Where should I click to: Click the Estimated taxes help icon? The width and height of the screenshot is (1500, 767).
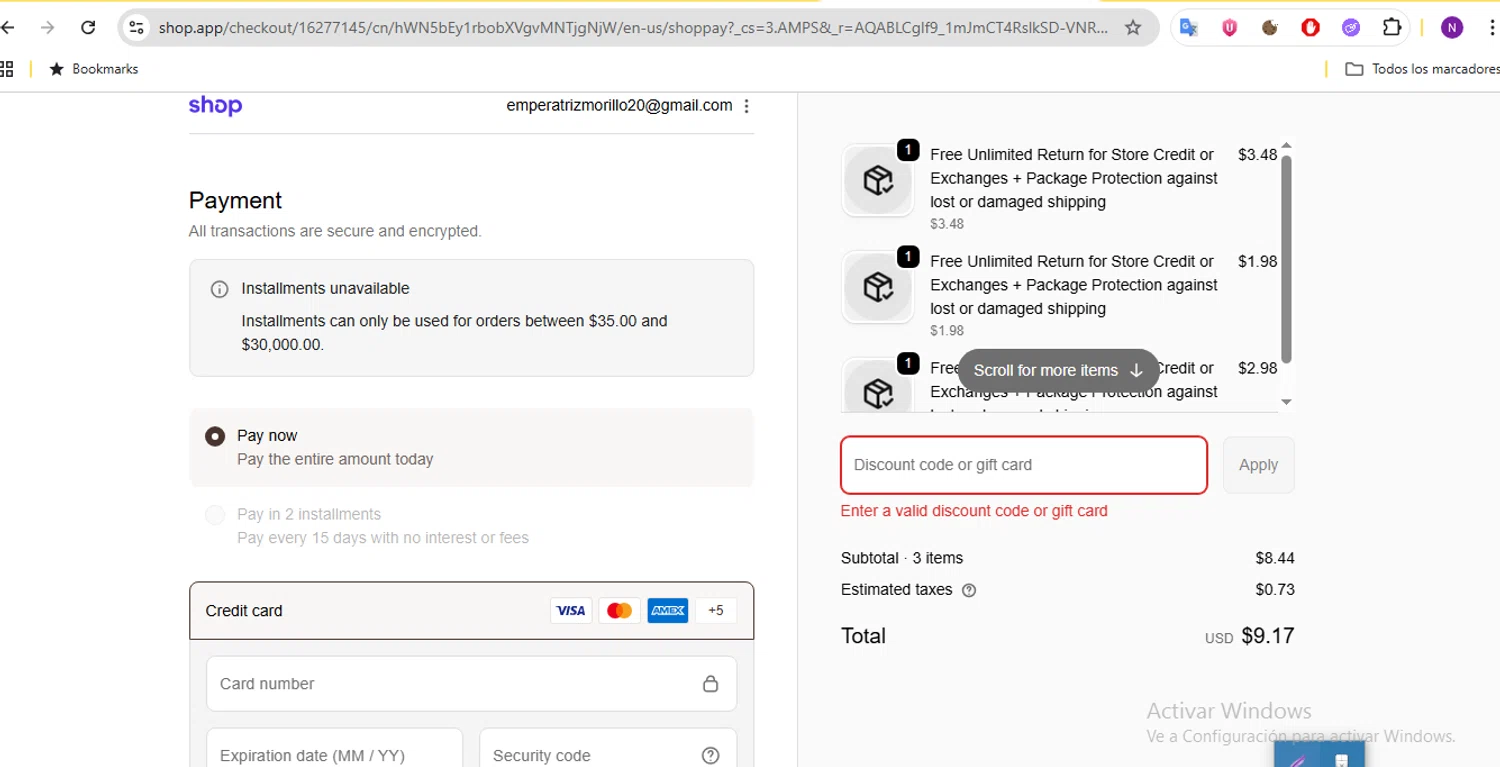pos(968,590)
